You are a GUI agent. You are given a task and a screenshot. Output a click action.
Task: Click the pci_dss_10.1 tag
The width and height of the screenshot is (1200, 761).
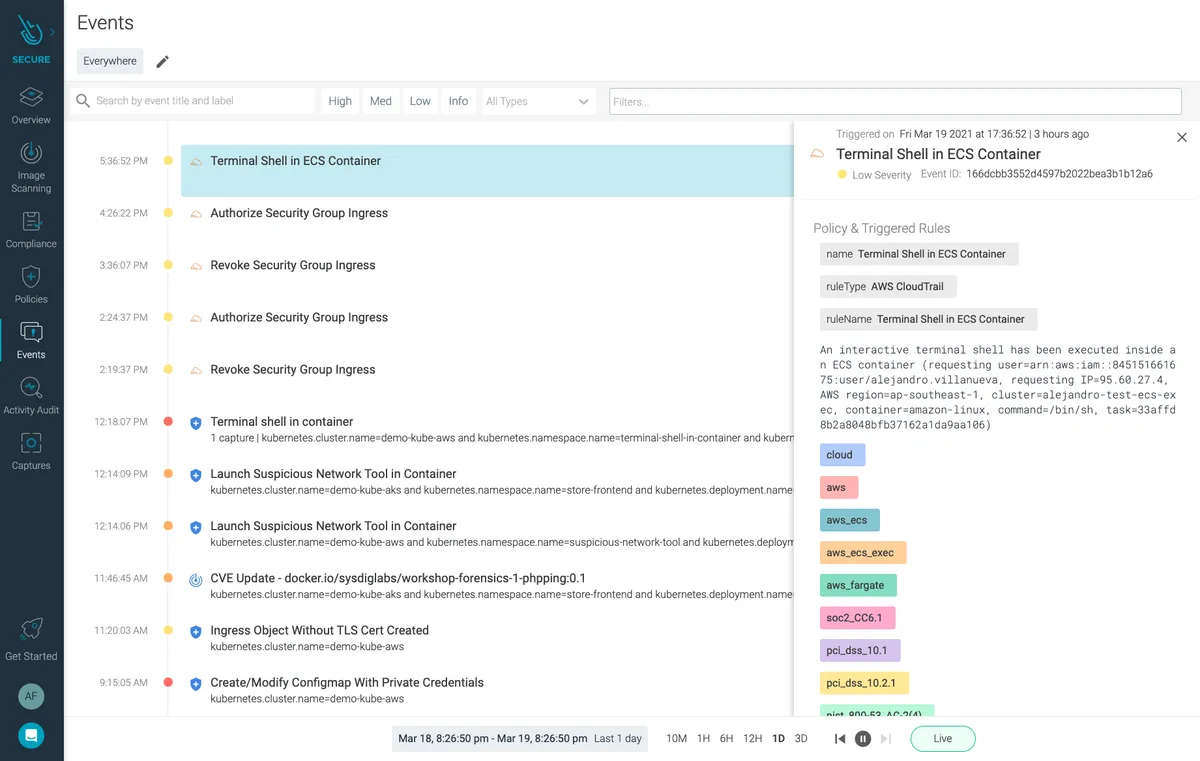pyautogui.click(x=860, y=650)
